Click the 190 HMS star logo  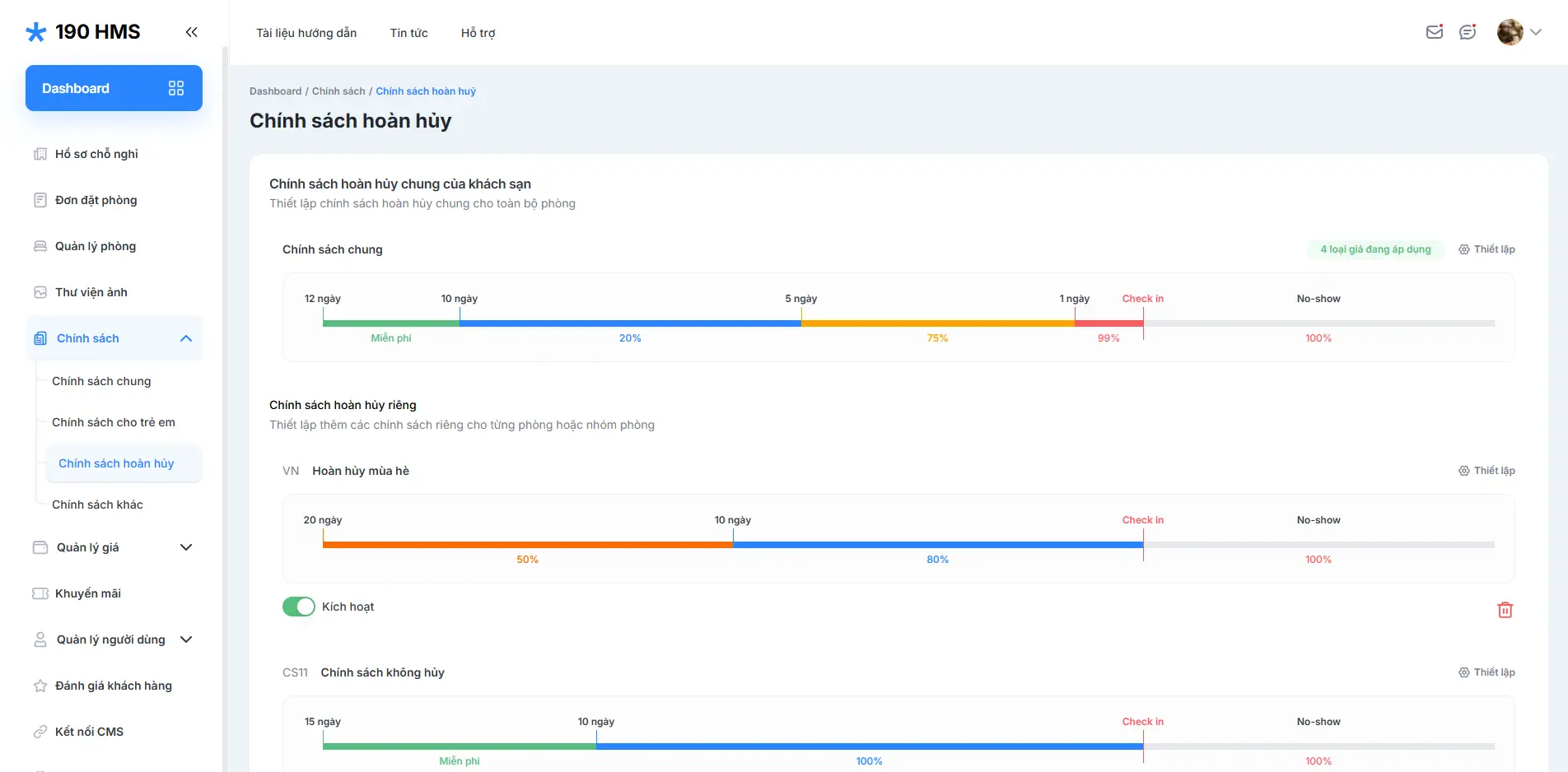[36, 32]
